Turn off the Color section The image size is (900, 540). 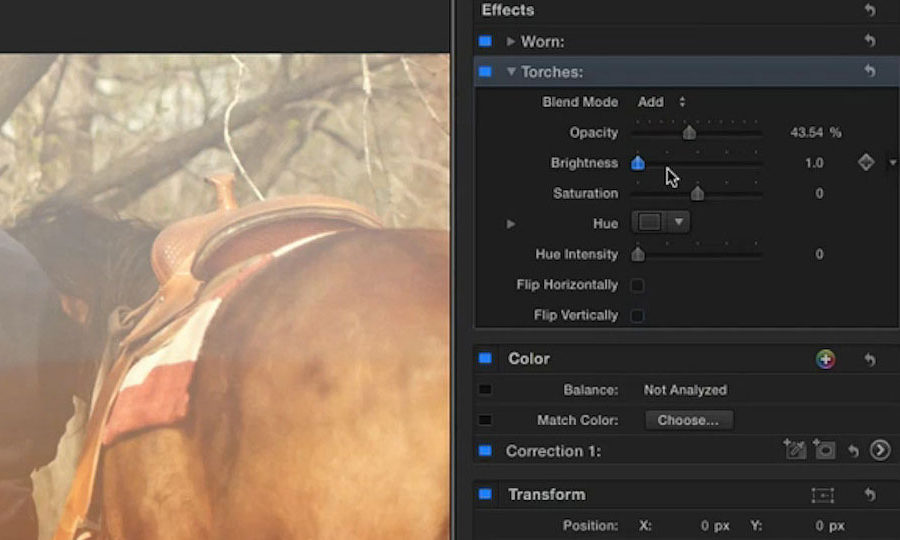click(485, 359)
